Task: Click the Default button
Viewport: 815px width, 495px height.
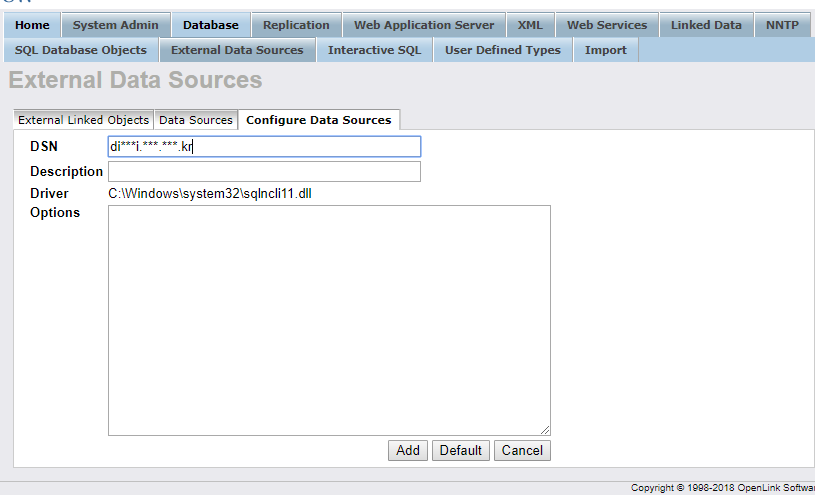Action: 461,450
